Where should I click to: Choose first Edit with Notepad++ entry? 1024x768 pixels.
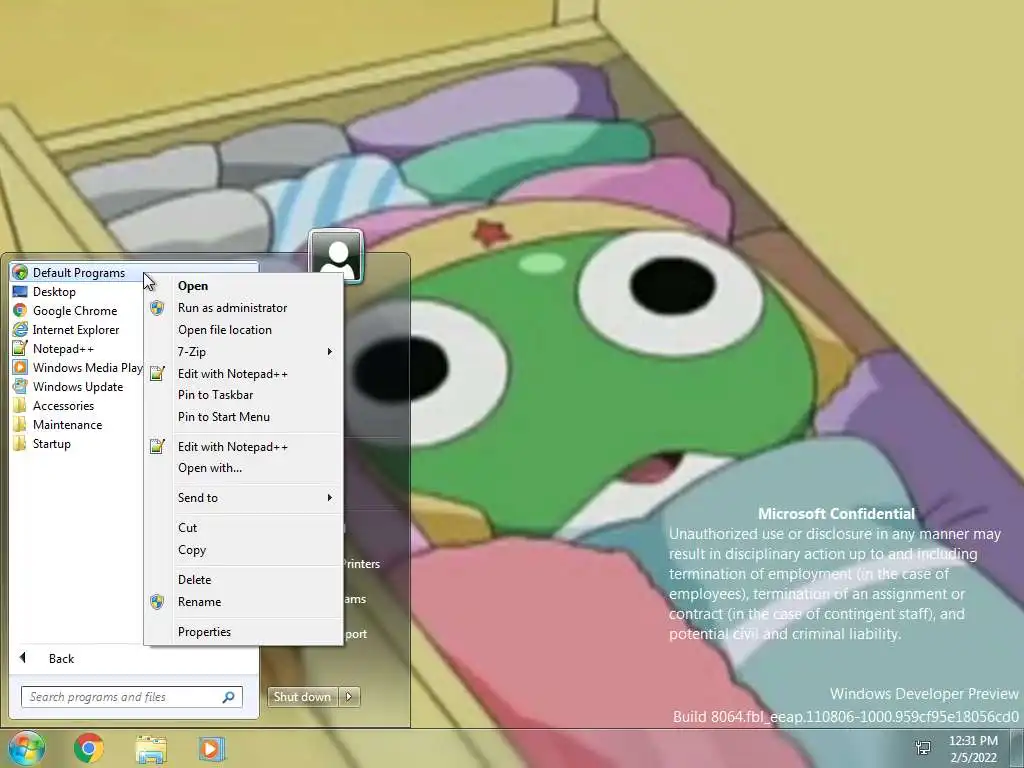pyautogui.click(x=244, y=374)
